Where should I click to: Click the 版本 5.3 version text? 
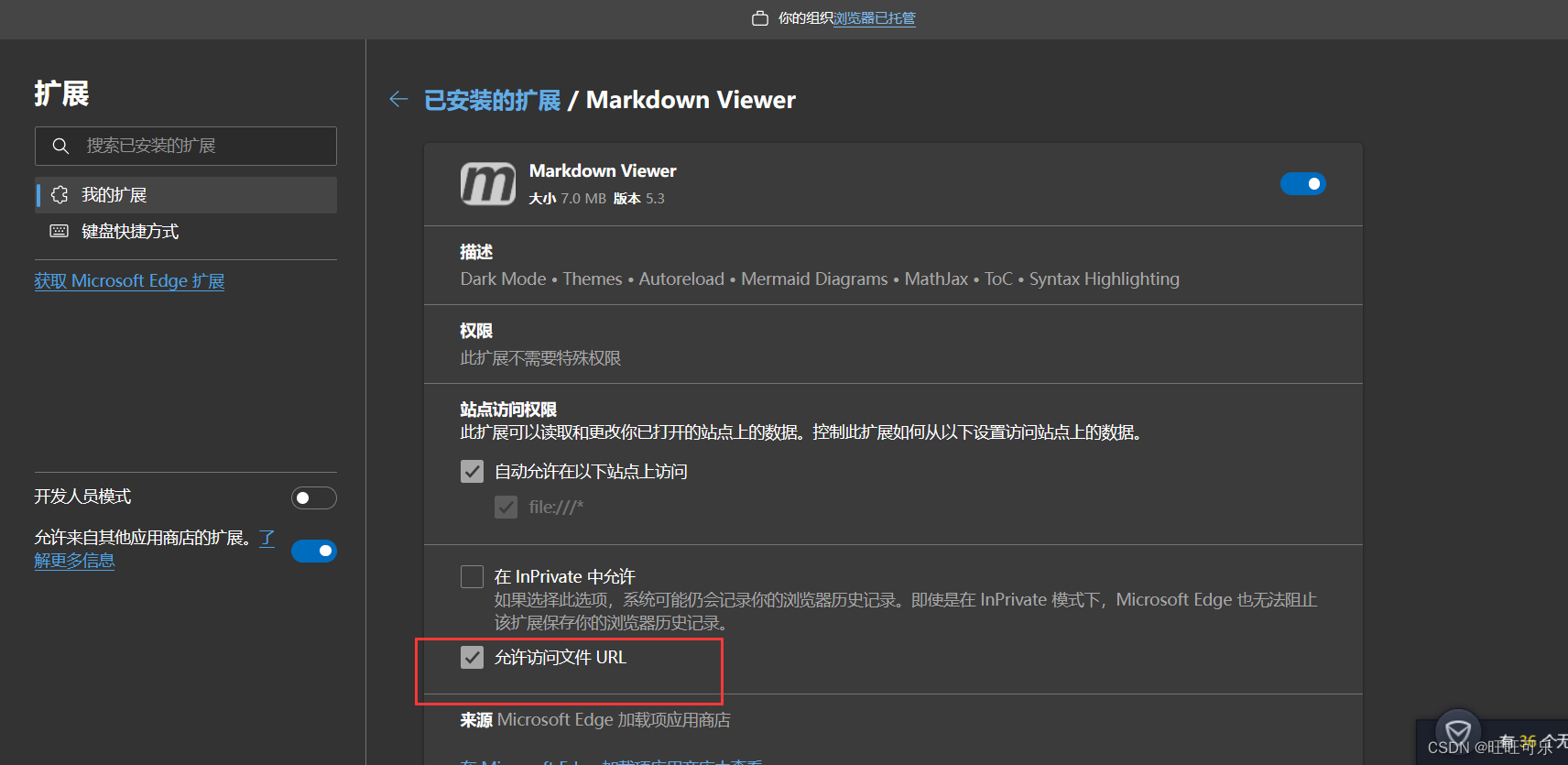(639, 199)
